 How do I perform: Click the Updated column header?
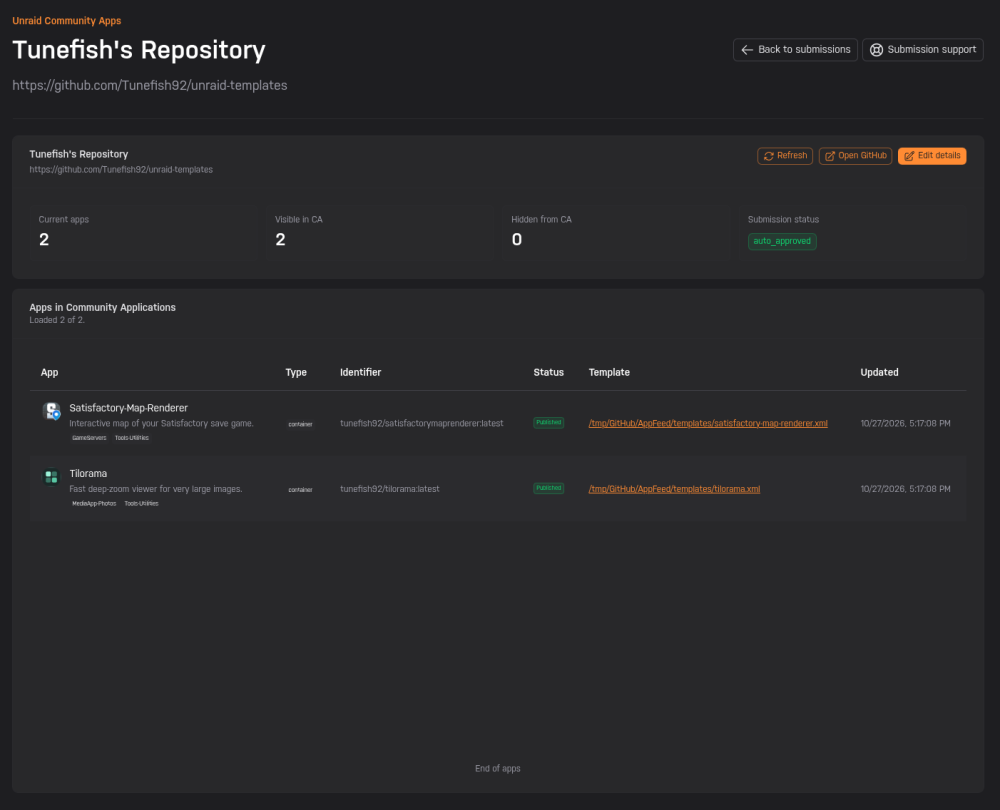[x=879, y=372]
